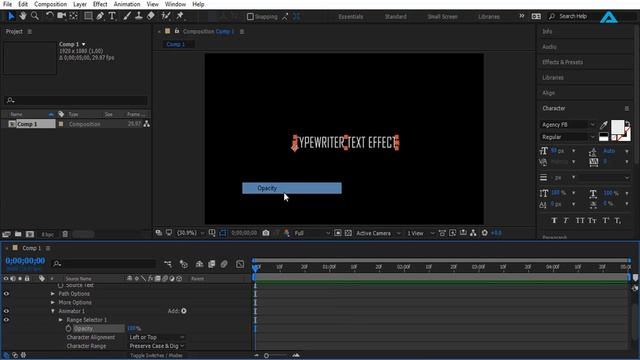Select the Clone Stamp tool
The image size is (640, 360).
click(x=139, y=16)
